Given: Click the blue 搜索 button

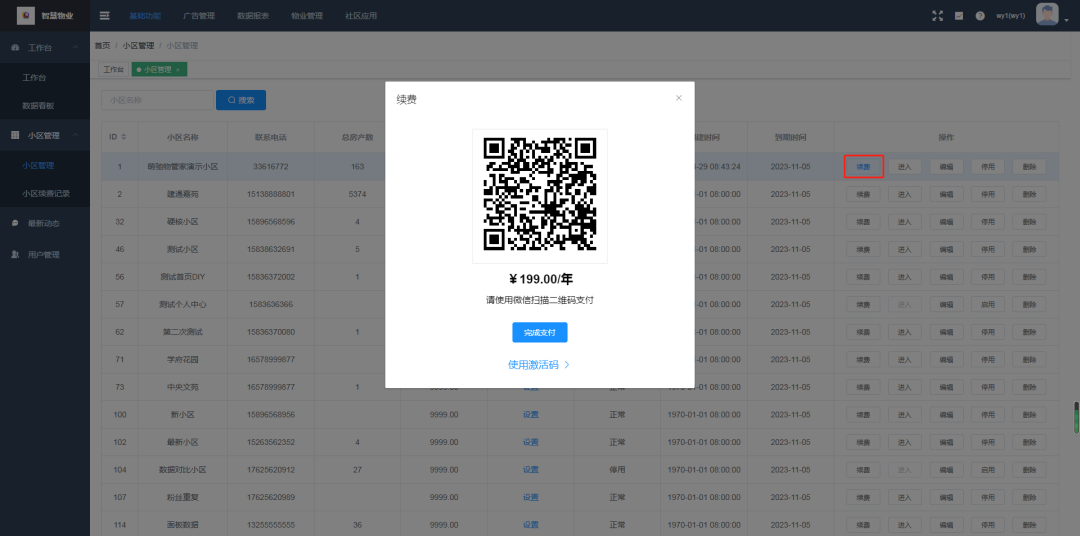Looking at the screenshot, I should (x=241, y=100).
